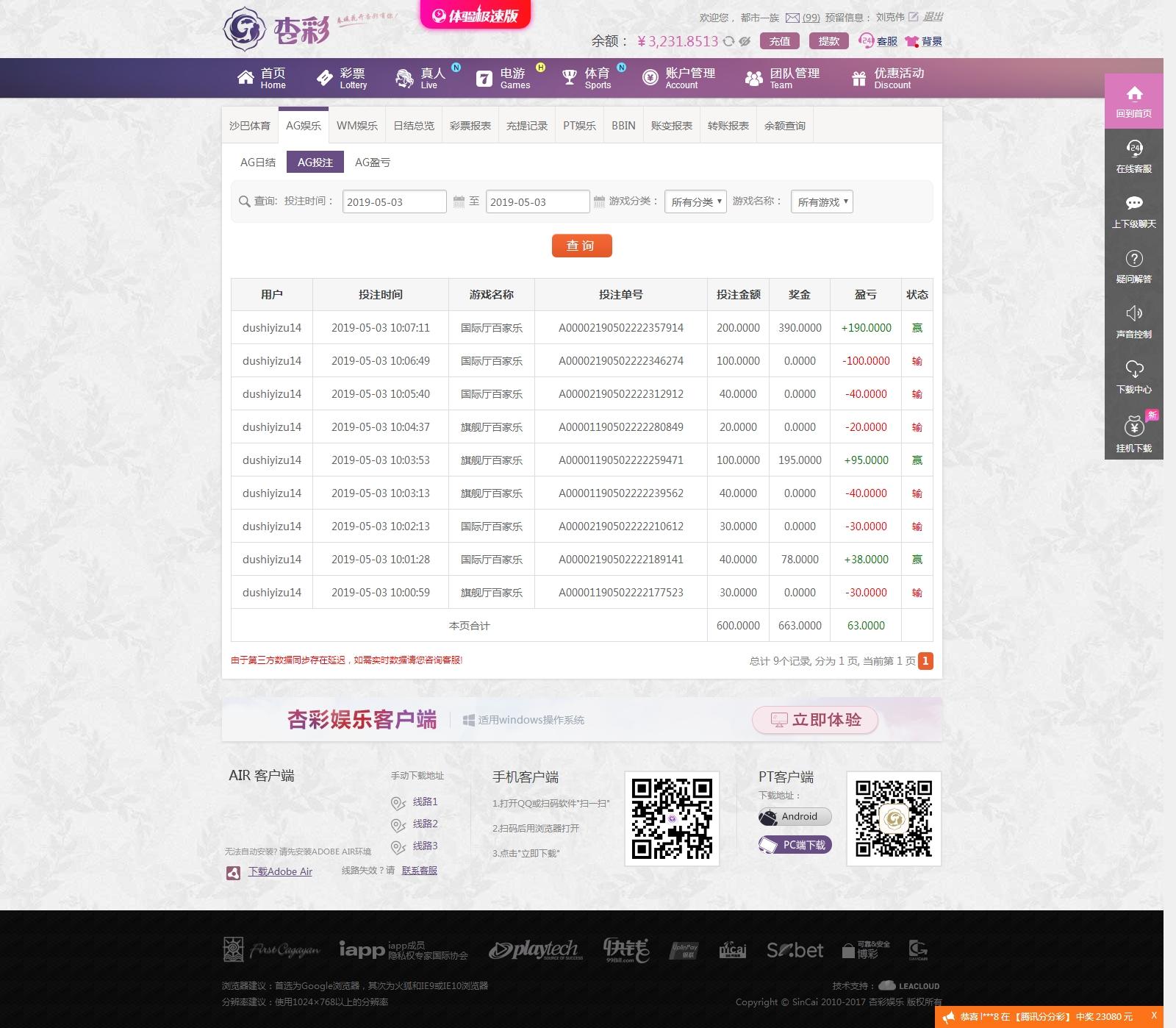The height and width of the screenshot is (1028, 1176).
Task: Switch to the PT娱乐 tab
Action: (x=579, y=126)
